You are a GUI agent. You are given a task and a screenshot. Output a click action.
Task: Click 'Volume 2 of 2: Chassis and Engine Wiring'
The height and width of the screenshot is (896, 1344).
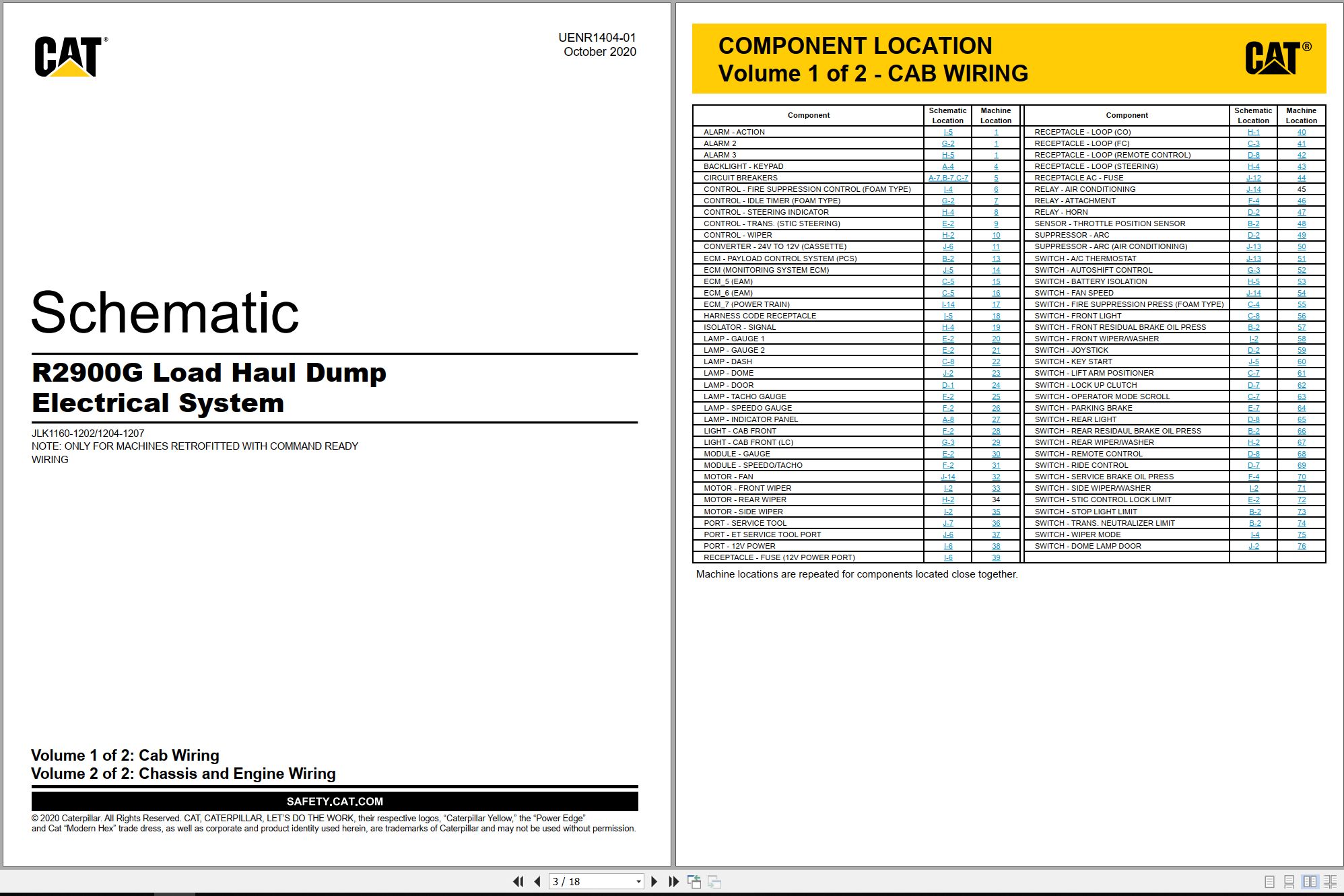(183, 773)
